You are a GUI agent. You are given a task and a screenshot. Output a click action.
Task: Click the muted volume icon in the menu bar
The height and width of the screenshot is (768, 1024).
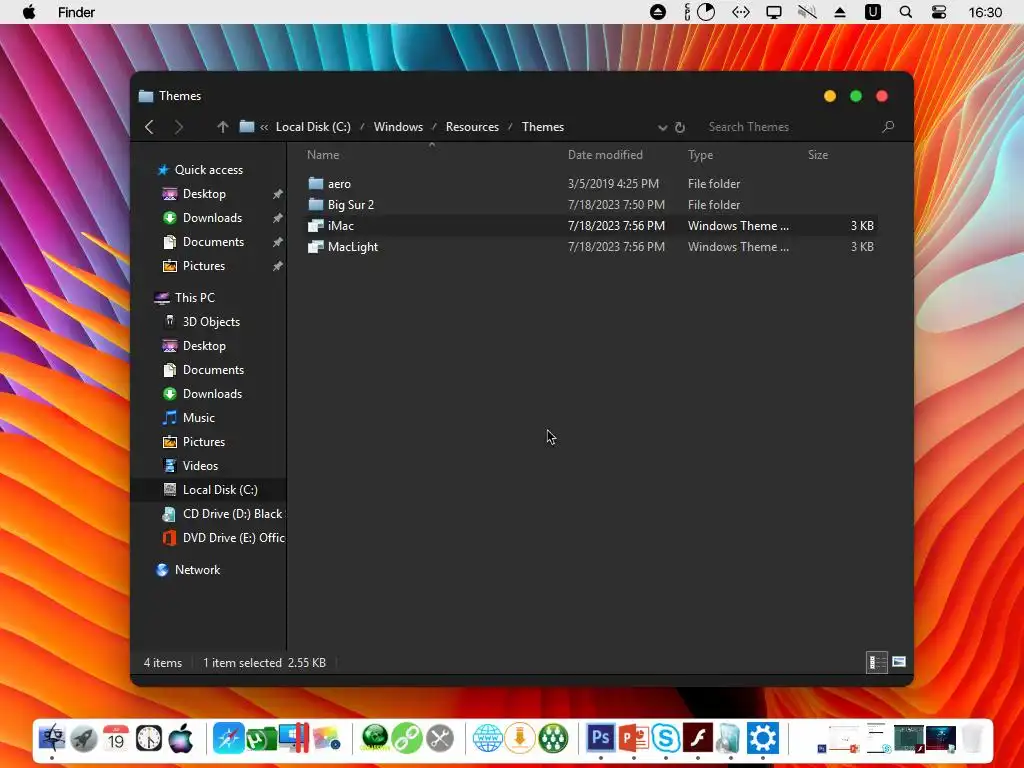pos(807,12)
